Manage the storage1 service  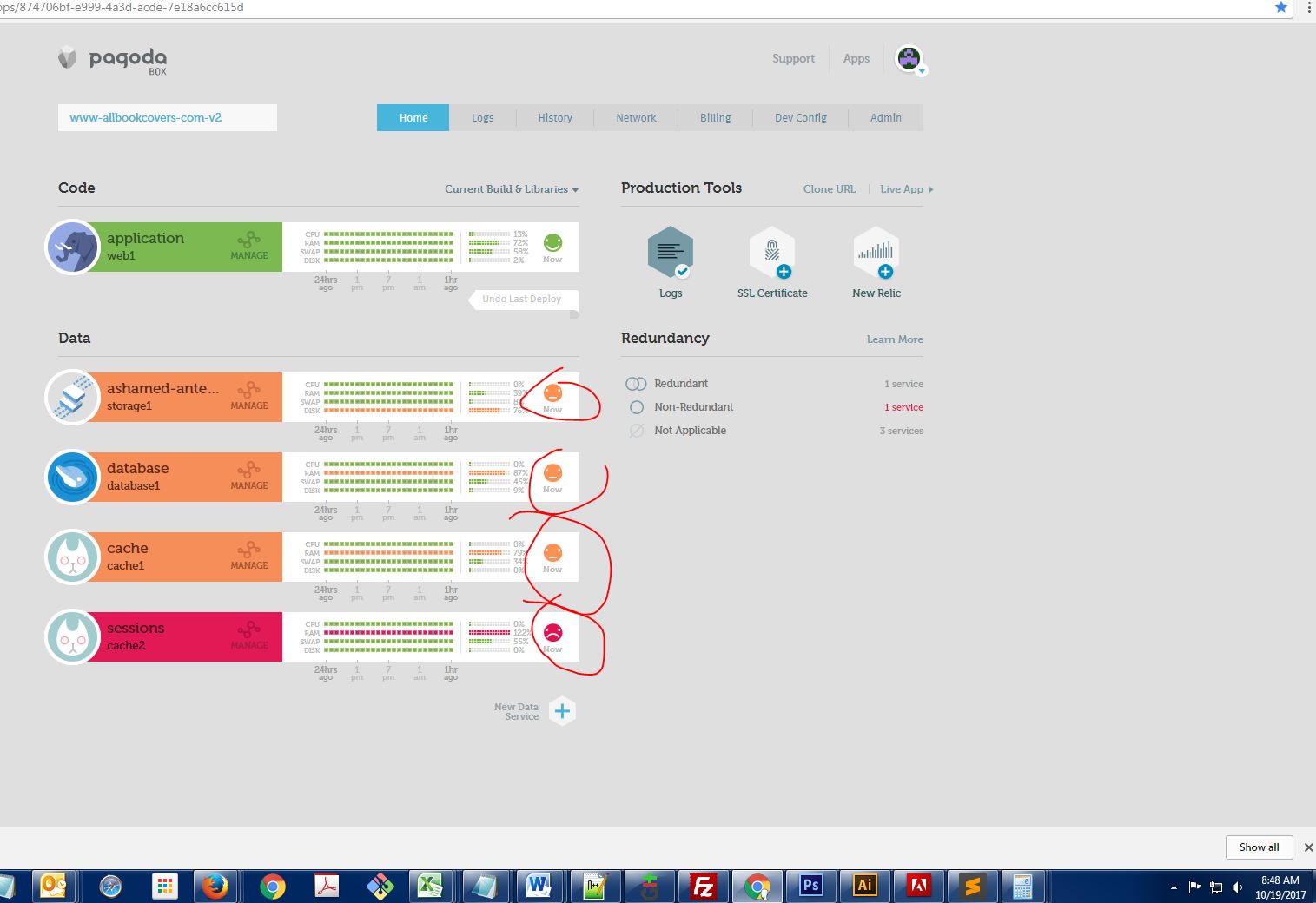249,397
